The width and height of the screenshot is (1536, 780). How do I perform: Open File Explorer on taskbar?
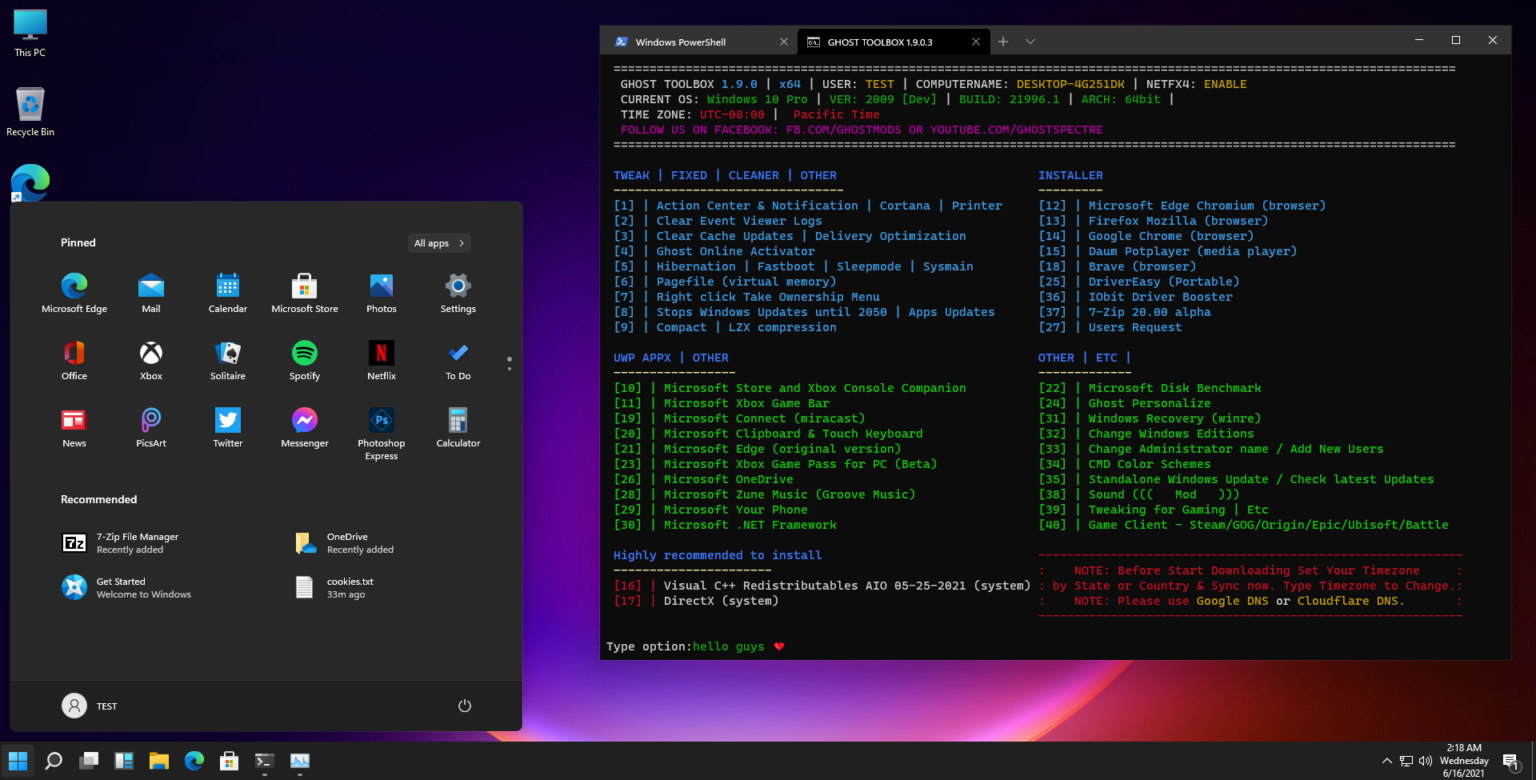click(x=159, y=761)
